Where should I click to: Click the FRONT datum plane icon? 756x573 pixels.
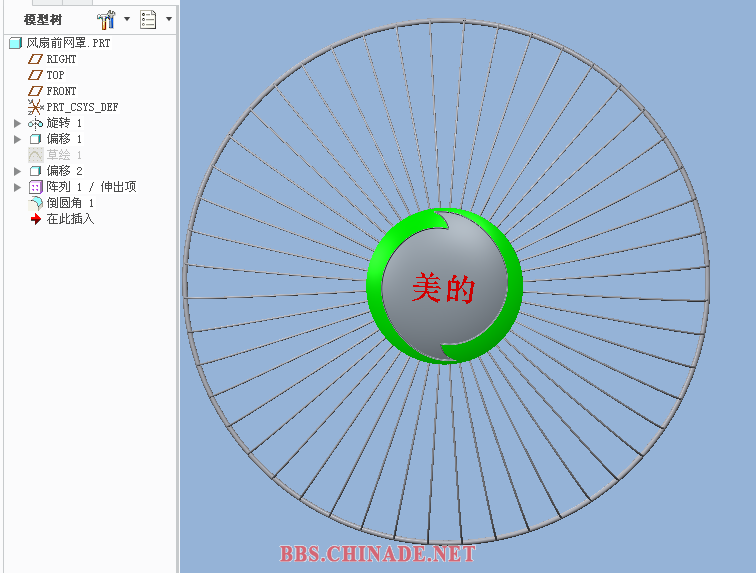pos(35,91)
